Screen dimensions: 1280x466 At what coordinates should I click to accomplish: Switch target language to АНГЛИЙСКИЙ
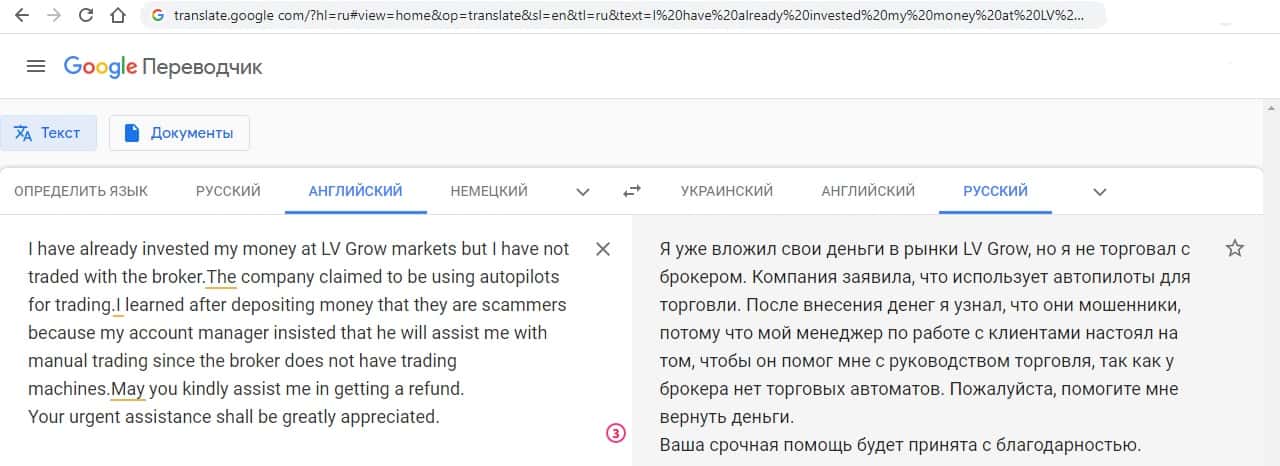tap(868, 191)
